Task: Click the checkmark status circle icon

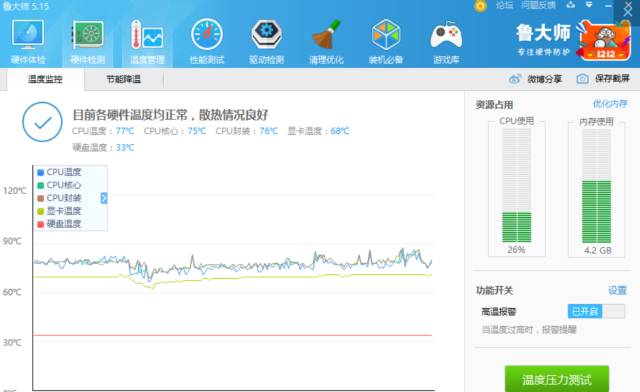Action: (42, 122)
